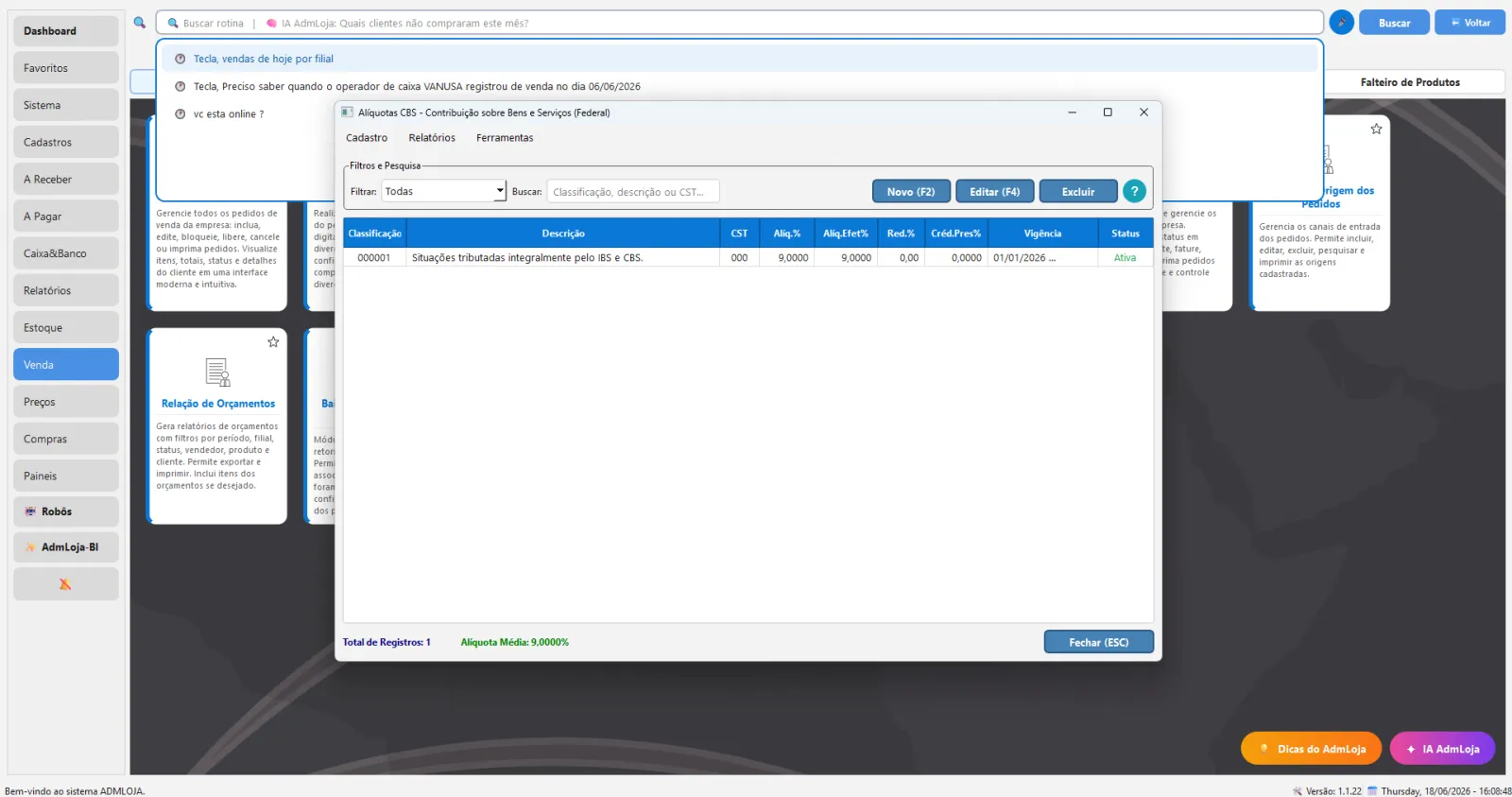The width and height of the screenshot is (1512, 797).
Task: Click the top Buscar button
Action: point(1394,23)
